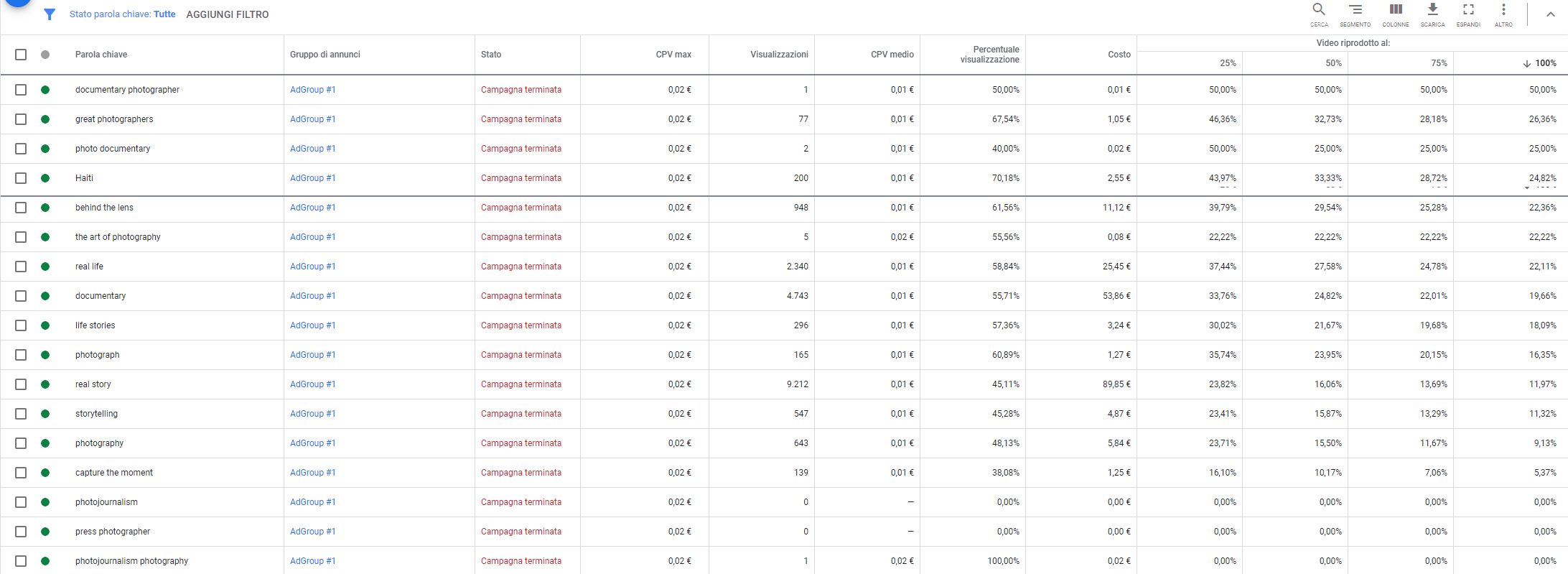This screenshot has height=574, width=1568.
Task: Click the cost value 53,86 €
Action: click(x=1116, y=296)
